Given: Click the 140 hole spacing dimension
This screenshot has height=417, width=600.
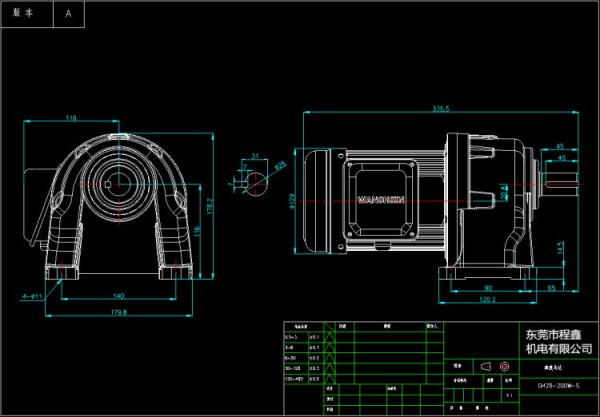Looking at the screenshot, I should click(x=118, y=296).
